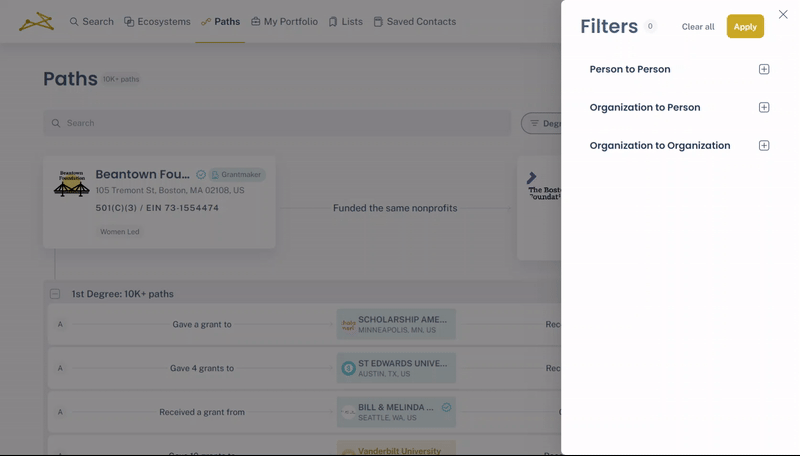Open Saved Contacts page
The width and height of the screenshot is (800, 456).
[415, 21]
